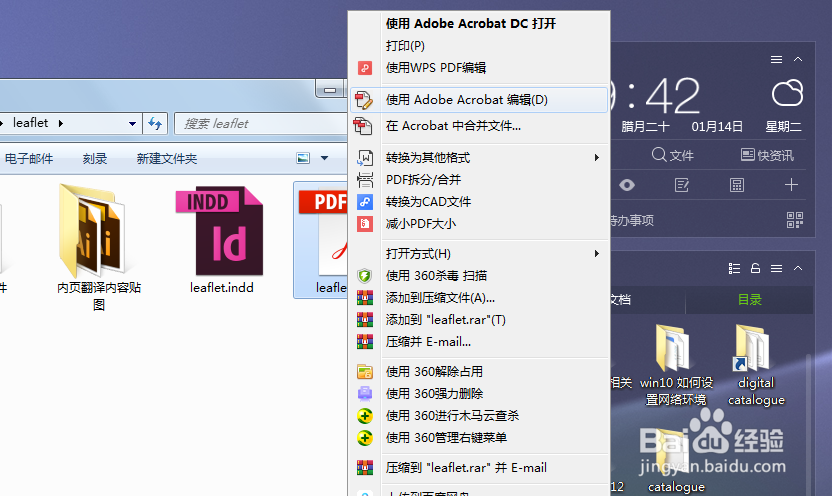Viewport: 833px width, 496px height.
Task: Toggle the eye visibility icon in widget
Action: pyautogui.click(x=627, y=185)
